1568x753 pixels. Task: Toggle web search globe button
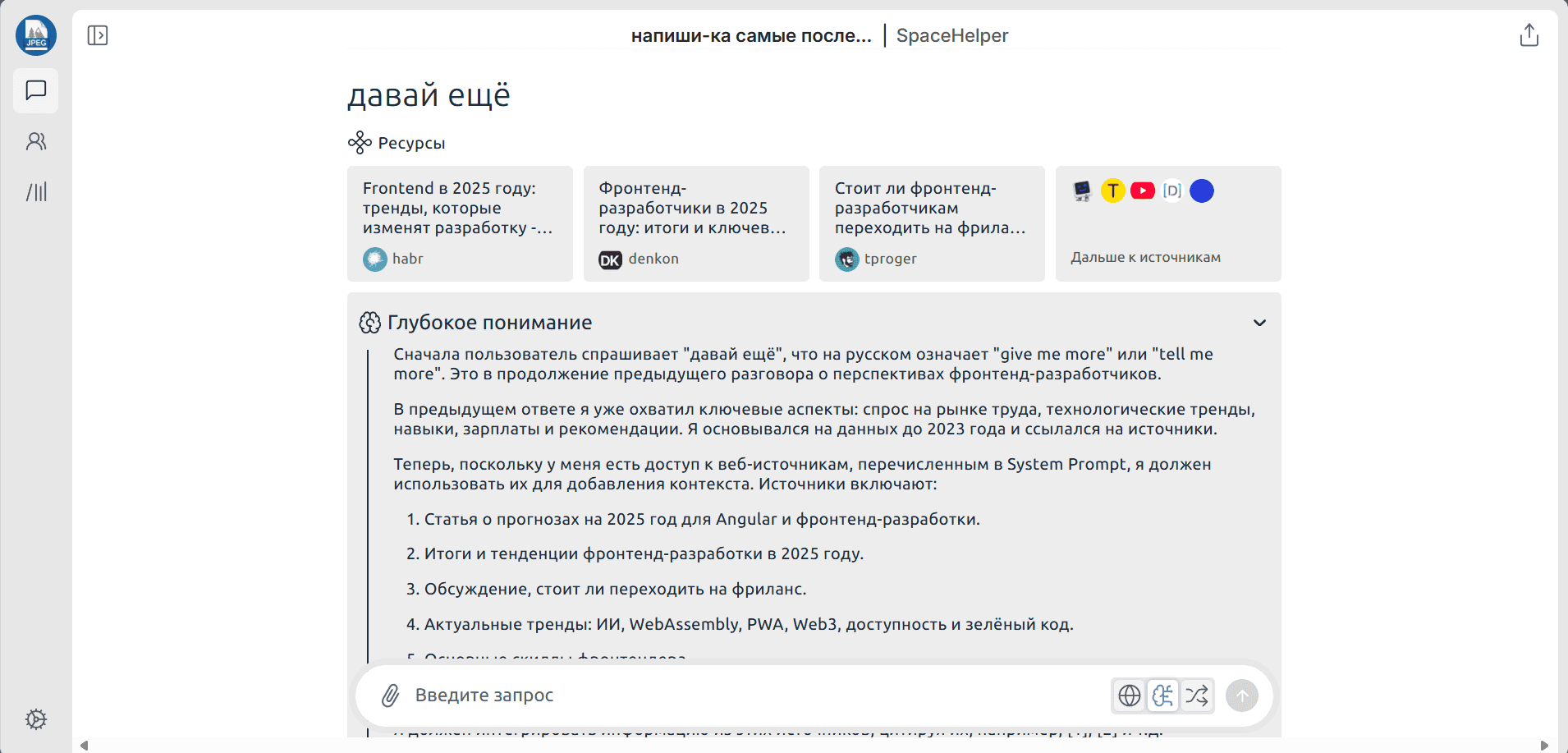1130,696
